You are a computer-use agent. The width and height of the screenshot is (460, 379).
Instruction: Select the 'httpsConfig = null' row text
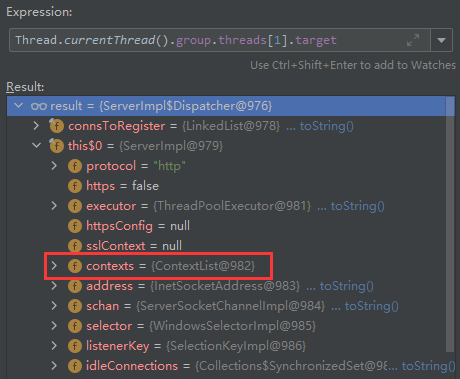coord(138,226)
